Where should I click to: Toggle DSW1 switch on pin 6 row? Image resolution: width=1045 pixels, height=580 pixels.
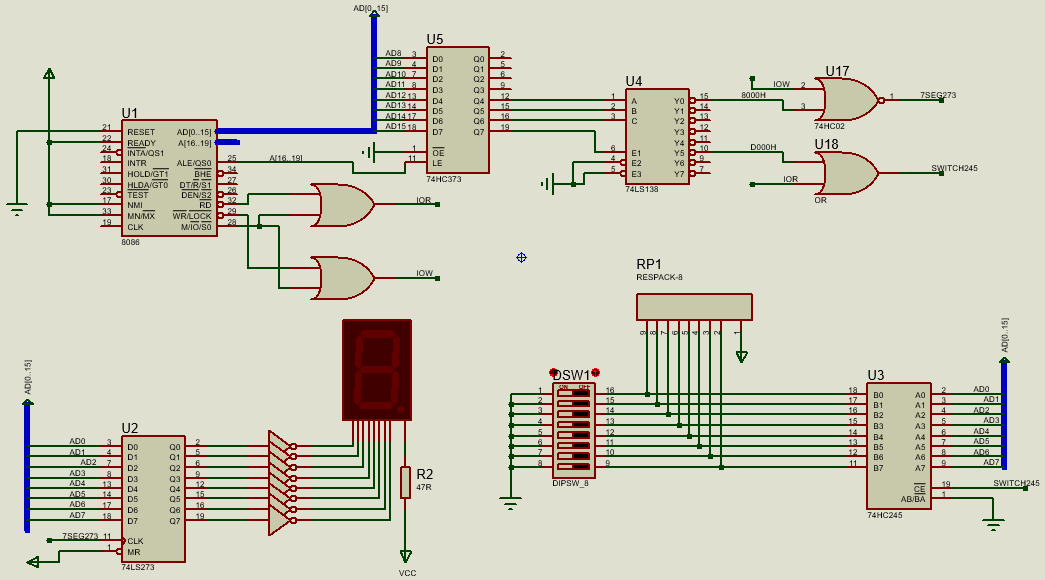pyautogui.click(x=574, y=446)
